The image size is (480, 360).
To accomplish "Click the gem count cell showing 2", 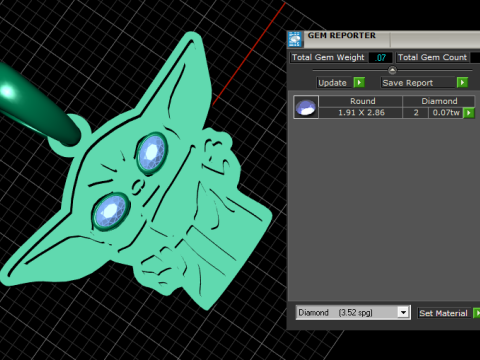I will click(416, 113).
